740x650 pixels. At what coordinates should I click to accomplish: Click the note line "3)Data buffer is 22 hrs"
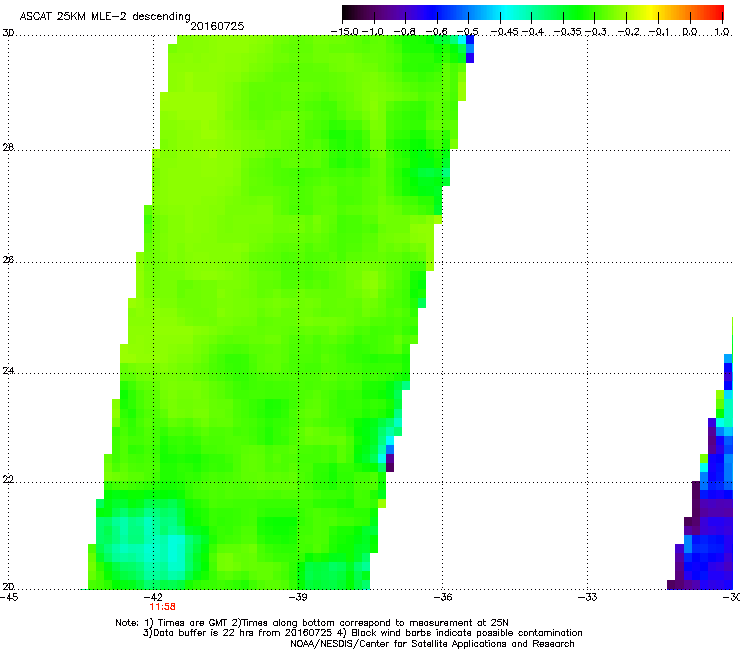point(362,633)
